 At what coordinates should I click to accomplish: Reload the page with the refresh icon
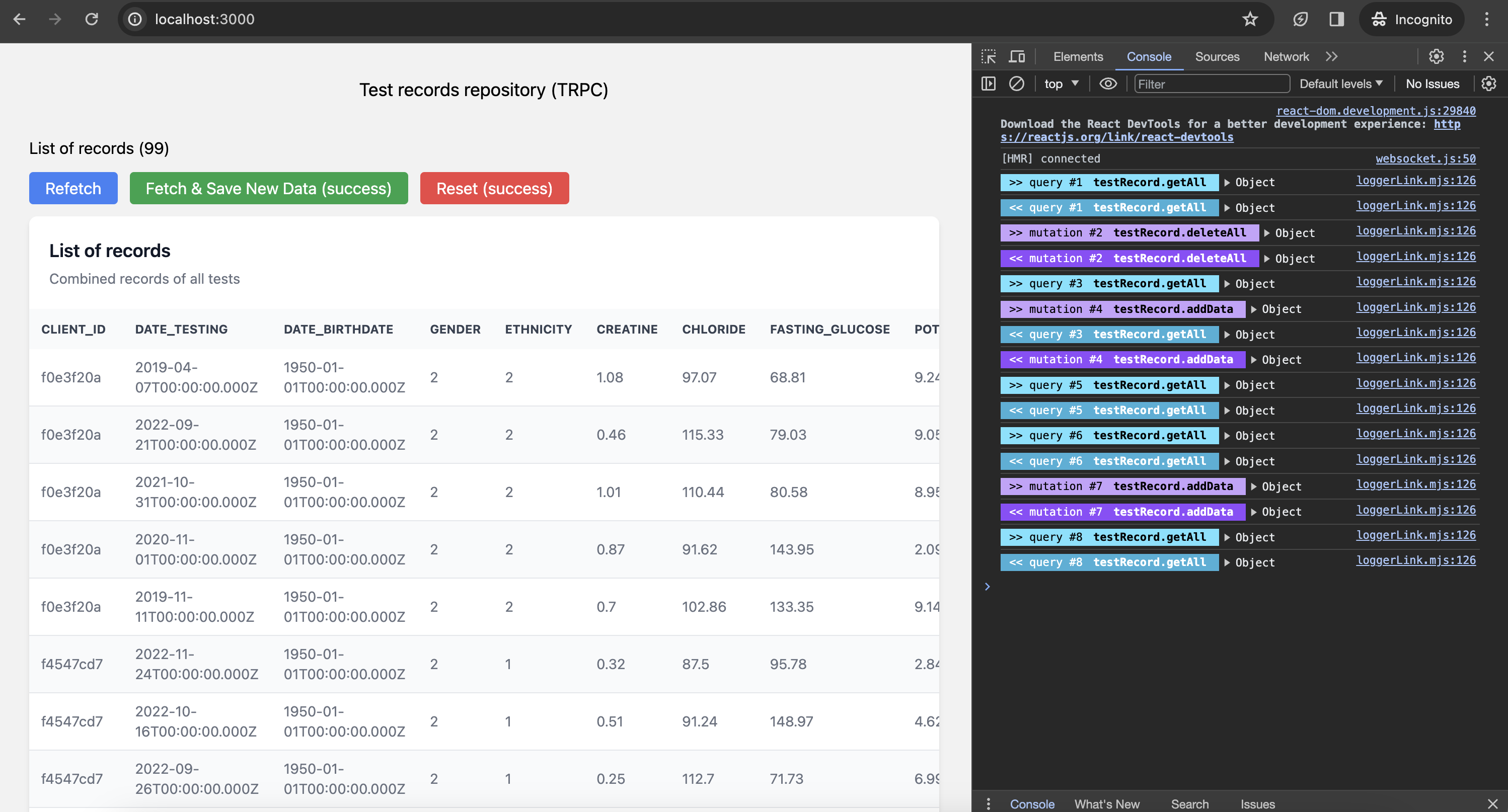click(x=91, y=19)
